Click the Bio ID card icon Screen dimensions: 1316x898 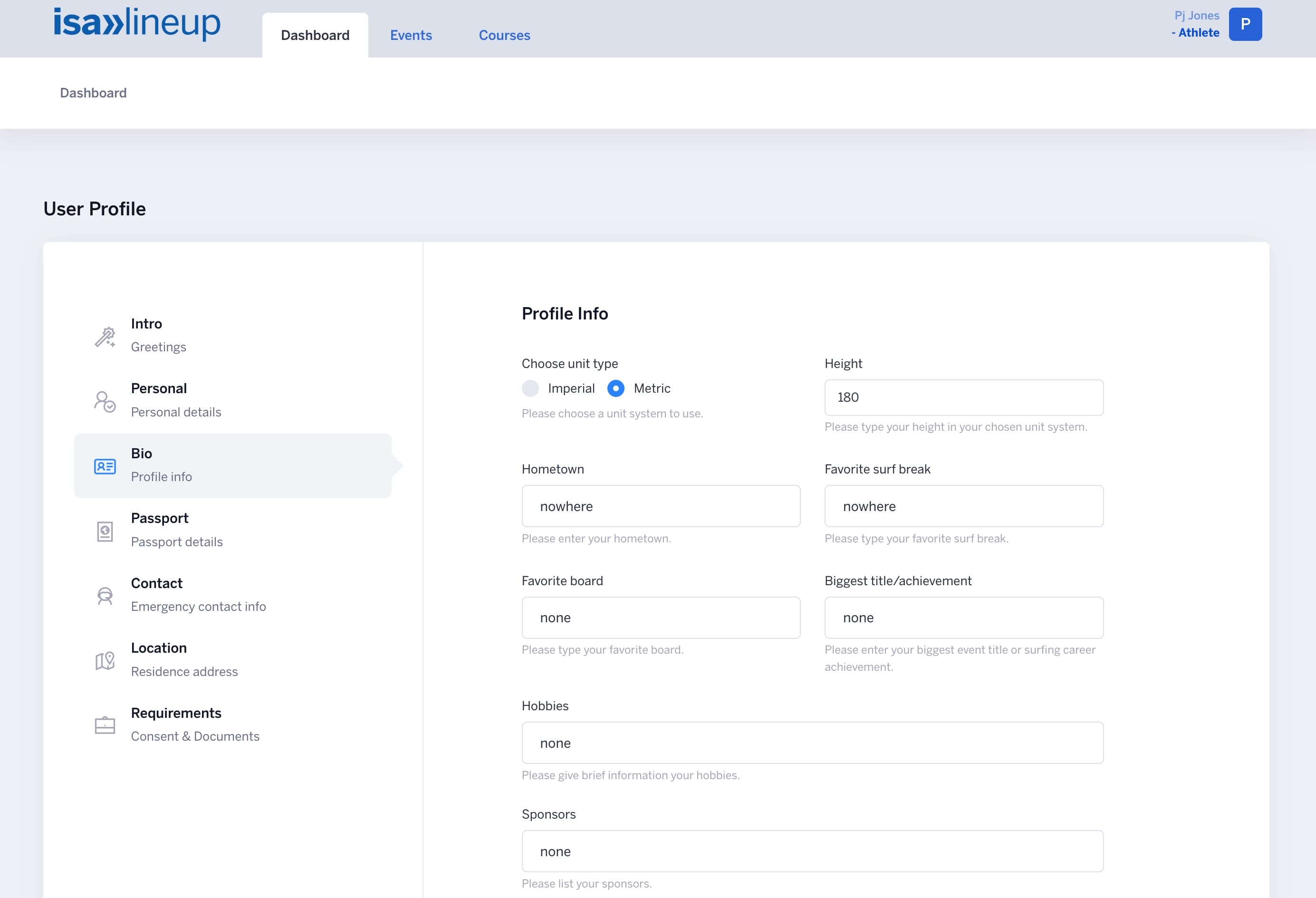tap(105, 466)
